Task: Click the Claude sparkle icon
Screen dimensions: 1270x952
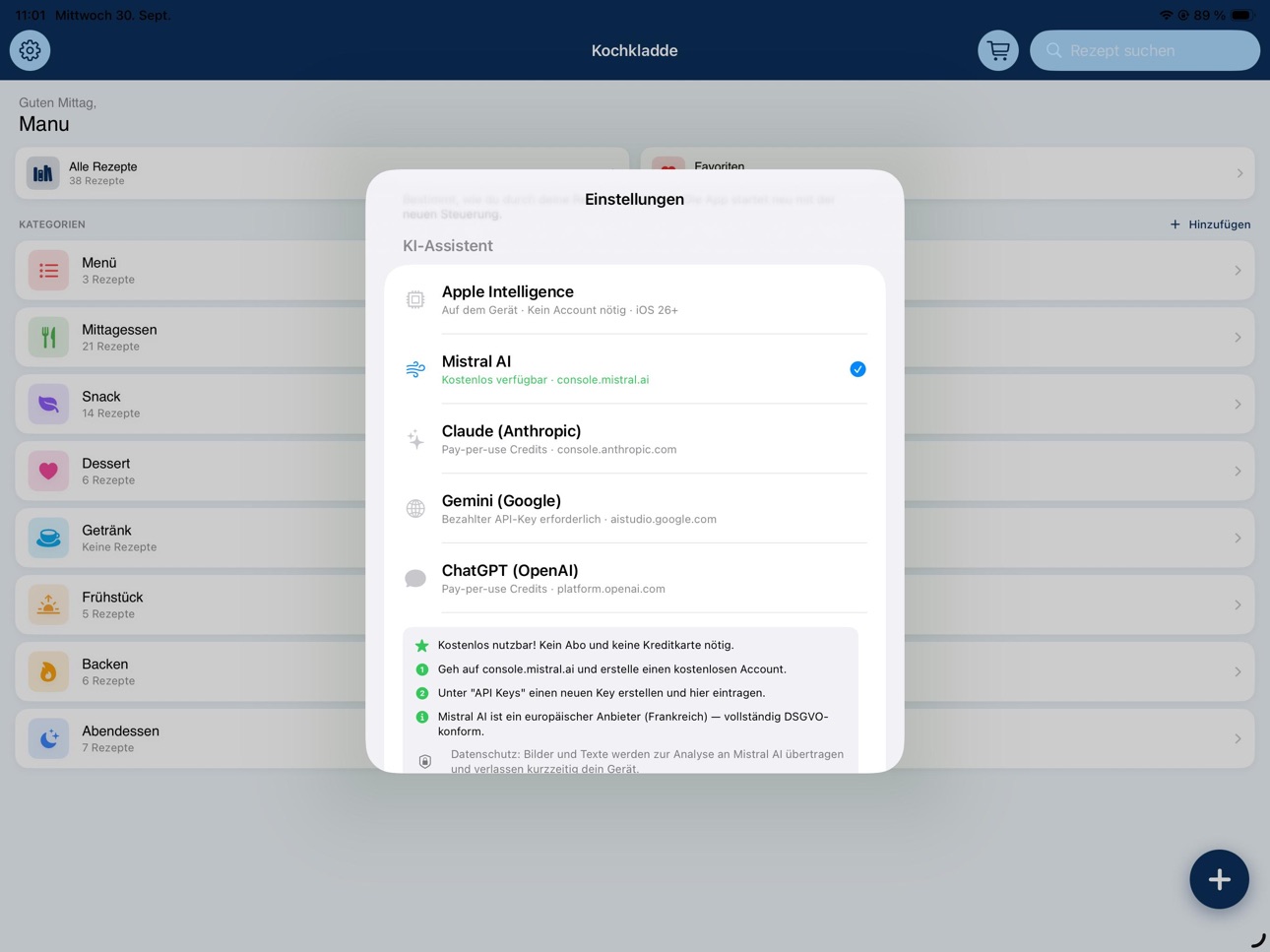Action: 415,439
